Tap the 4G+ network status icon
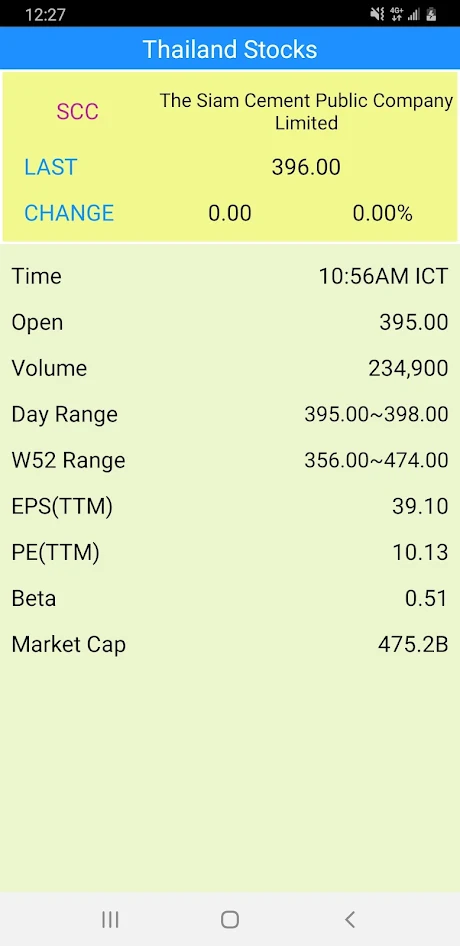The image size is (460, 946). 397,14
